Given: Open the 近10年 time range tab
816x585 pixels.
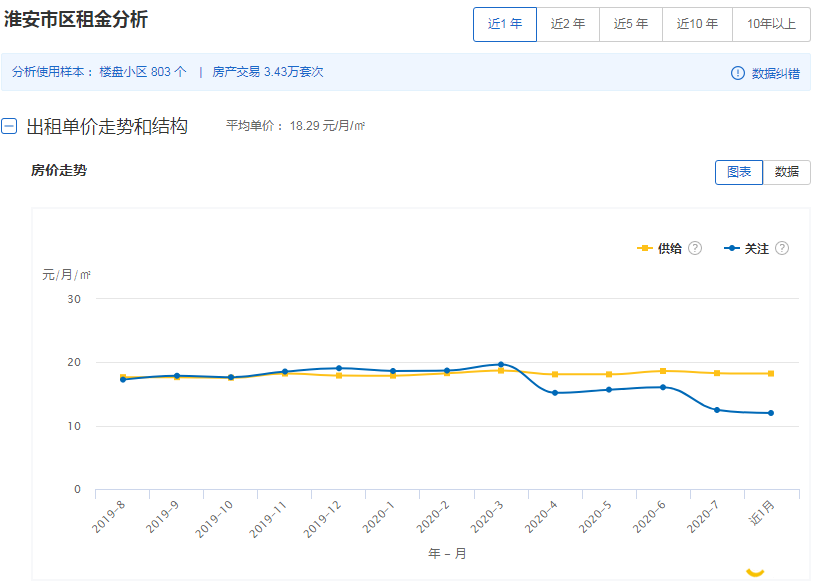Looking at the screenshot, I should pos(697,24).
